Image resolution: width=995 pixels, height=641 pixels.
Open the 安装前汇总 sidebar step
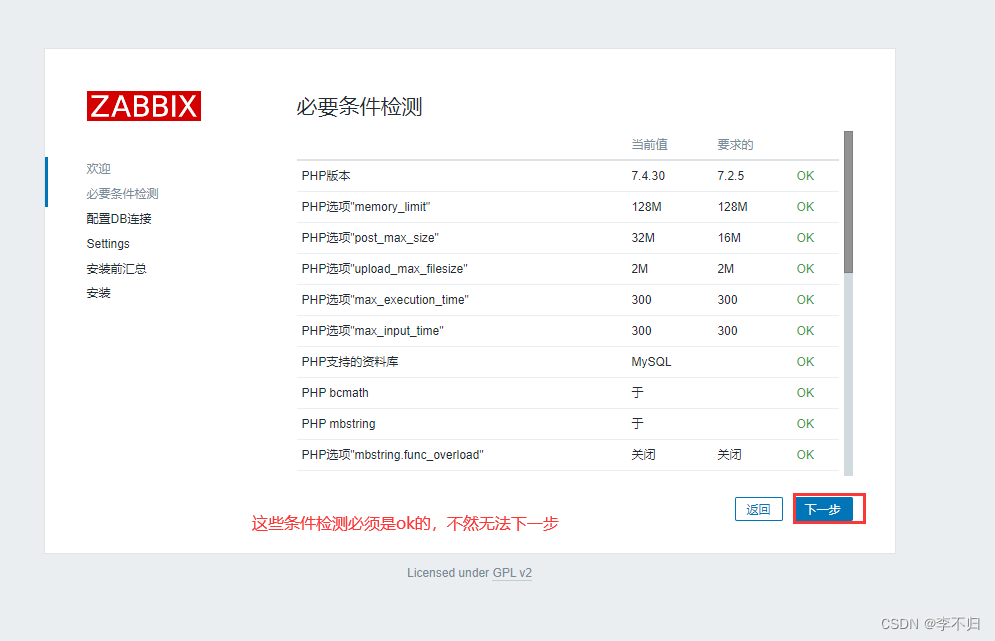pyautogui.click(x=116, y=268)
